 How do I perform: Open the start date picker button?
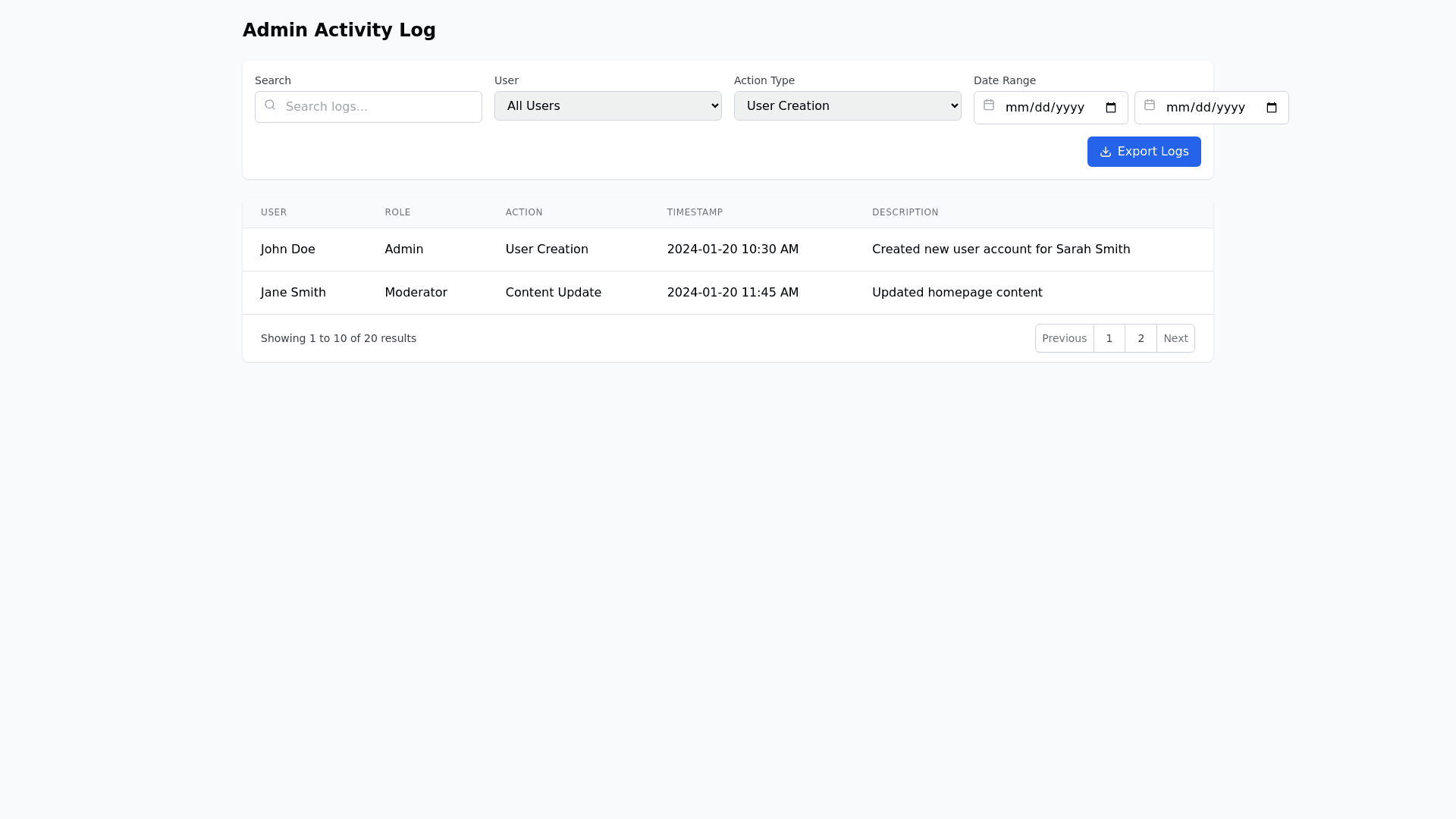(x=1111, y=108)
